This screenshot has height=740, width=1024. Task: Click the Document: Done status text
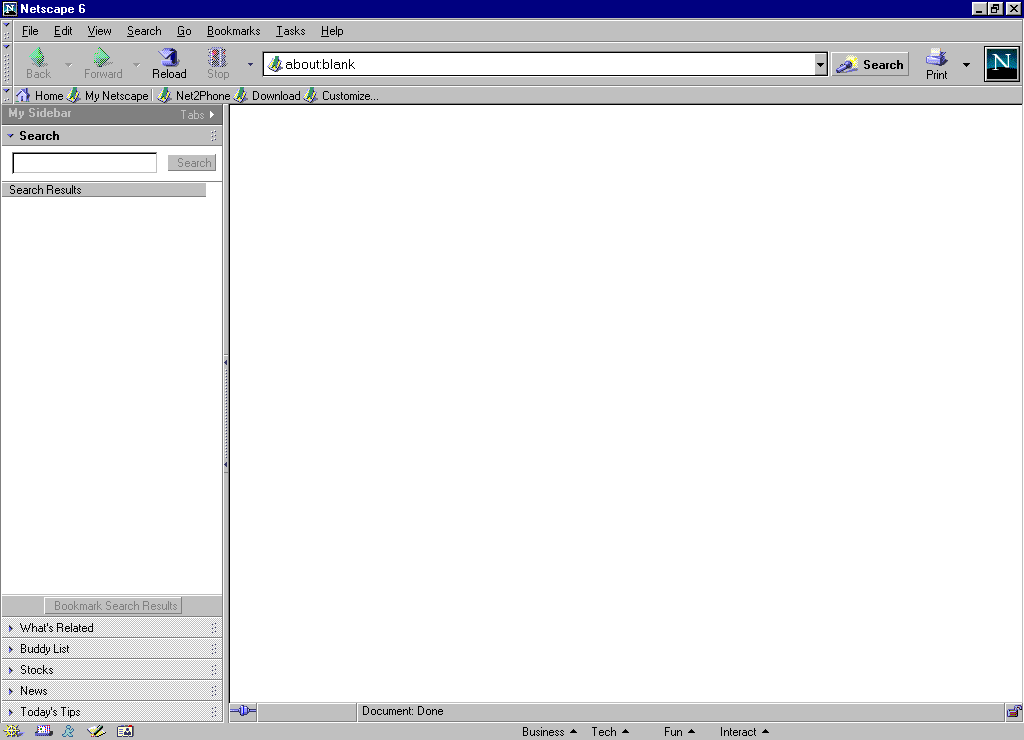[x=403, y=711]
